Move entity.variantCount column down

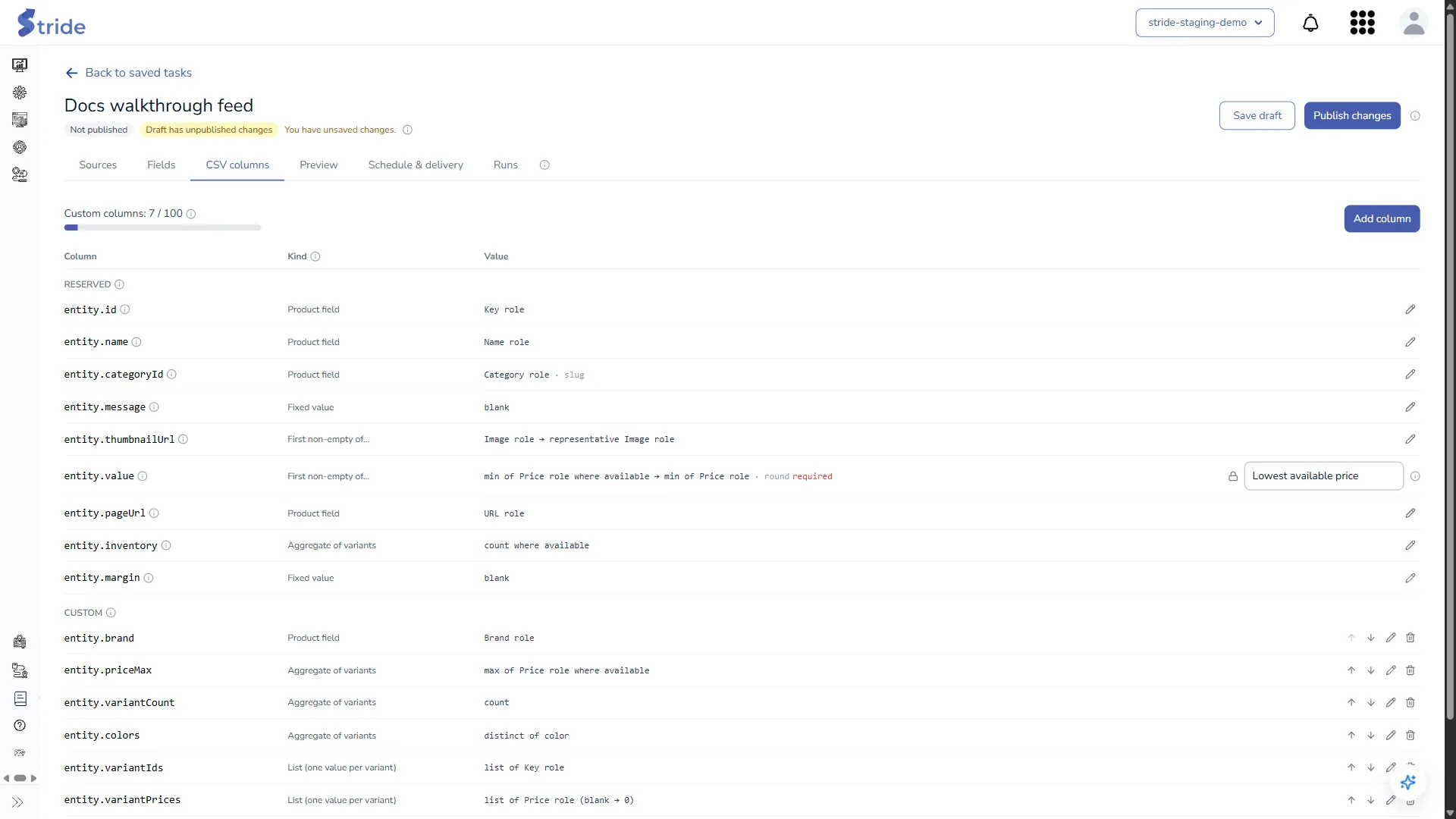pos(1370,702)
